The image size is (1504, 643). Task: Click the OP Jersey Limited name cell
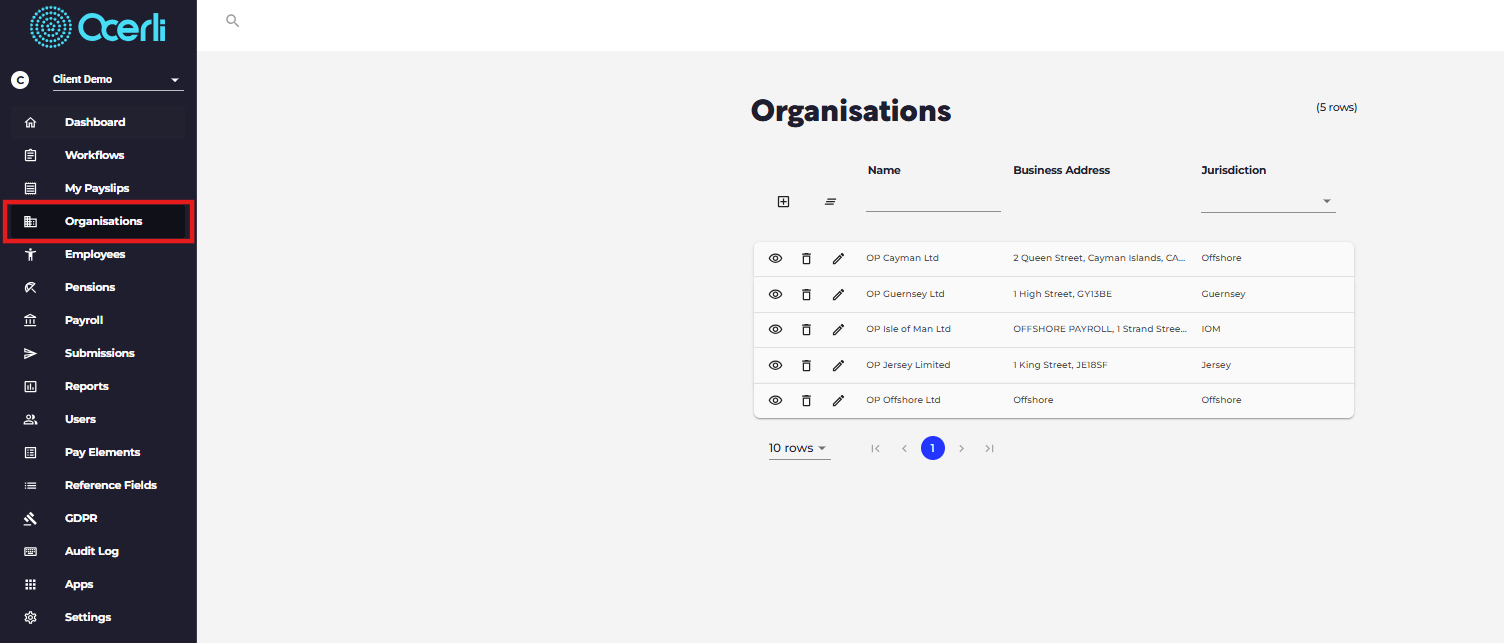tap(908, 365)
